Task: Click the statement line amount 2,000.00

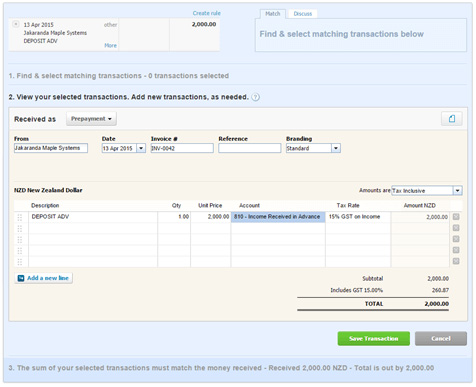Action: 204,24
